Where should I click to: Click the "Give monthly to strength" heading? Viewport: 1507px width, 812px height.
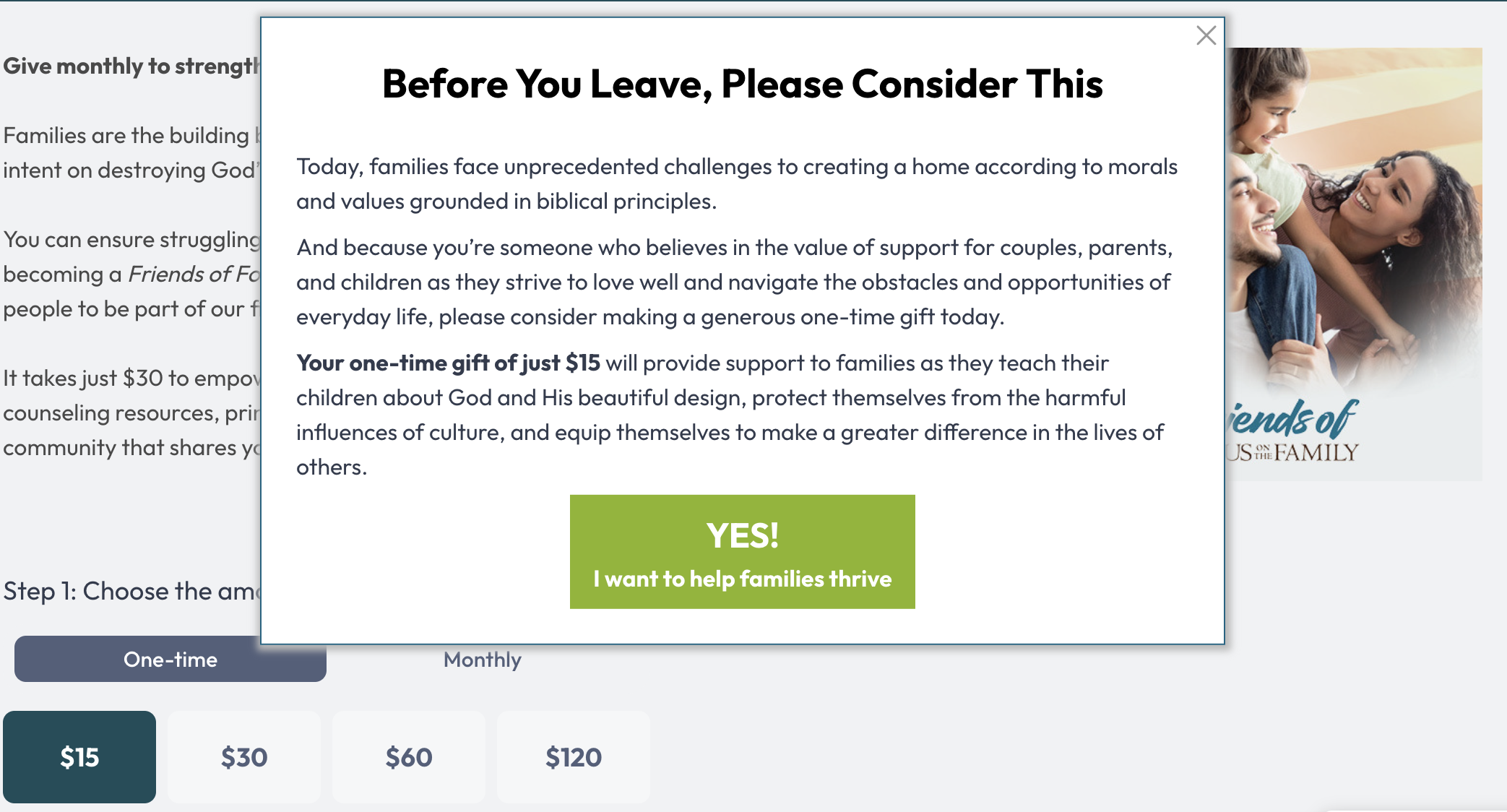tap(131, 66)
